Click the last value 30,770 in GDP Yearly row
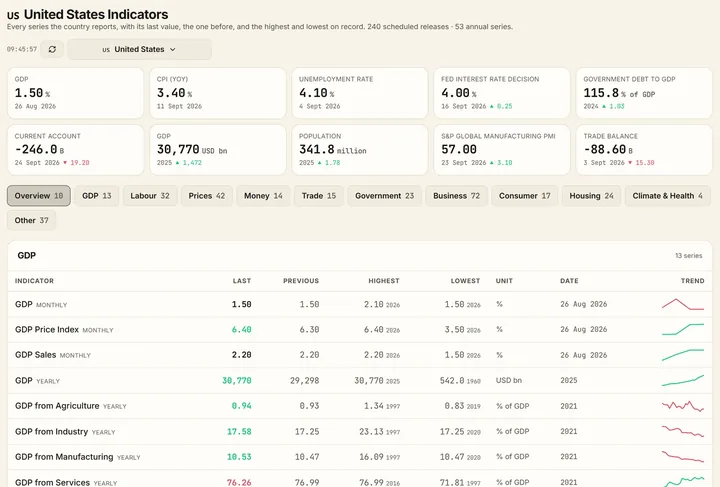The image size is (720, 487). click(236, 381)
